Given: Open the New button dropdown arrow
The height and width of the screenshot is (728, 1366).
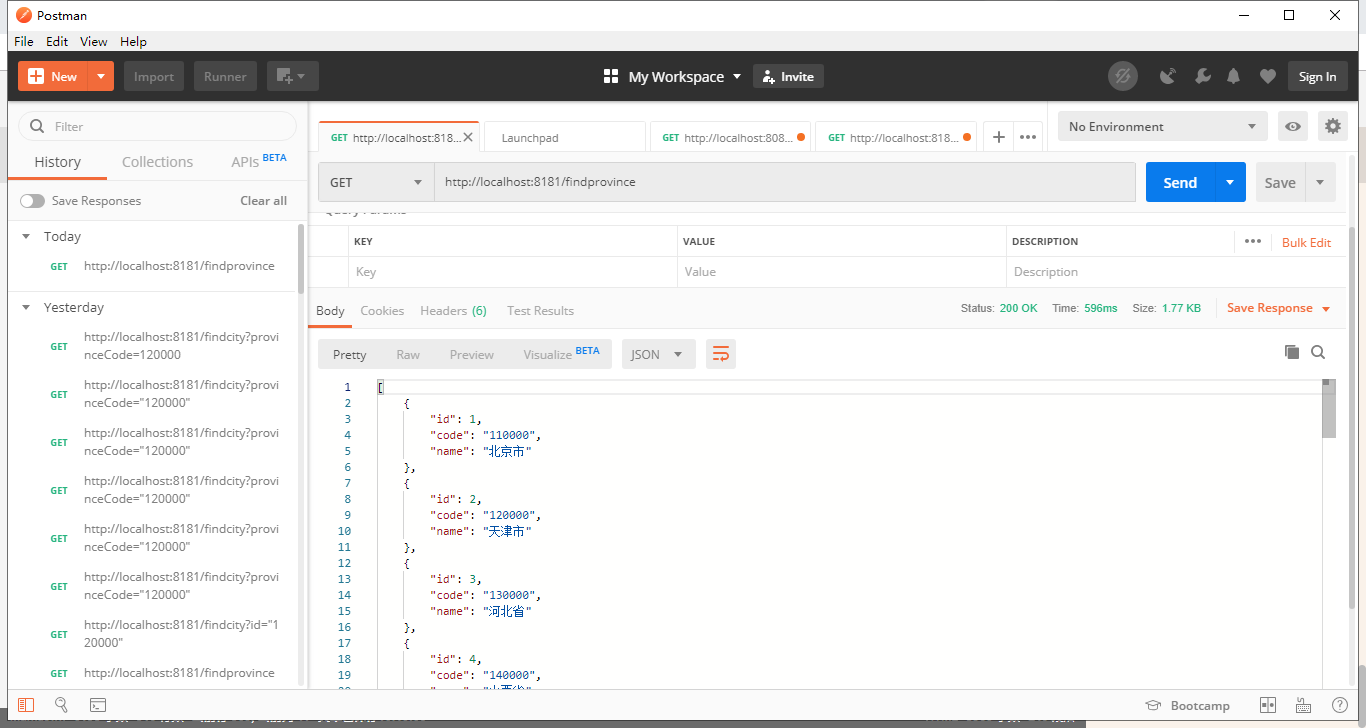Looking at the screenshot, I should coord(101,76).
